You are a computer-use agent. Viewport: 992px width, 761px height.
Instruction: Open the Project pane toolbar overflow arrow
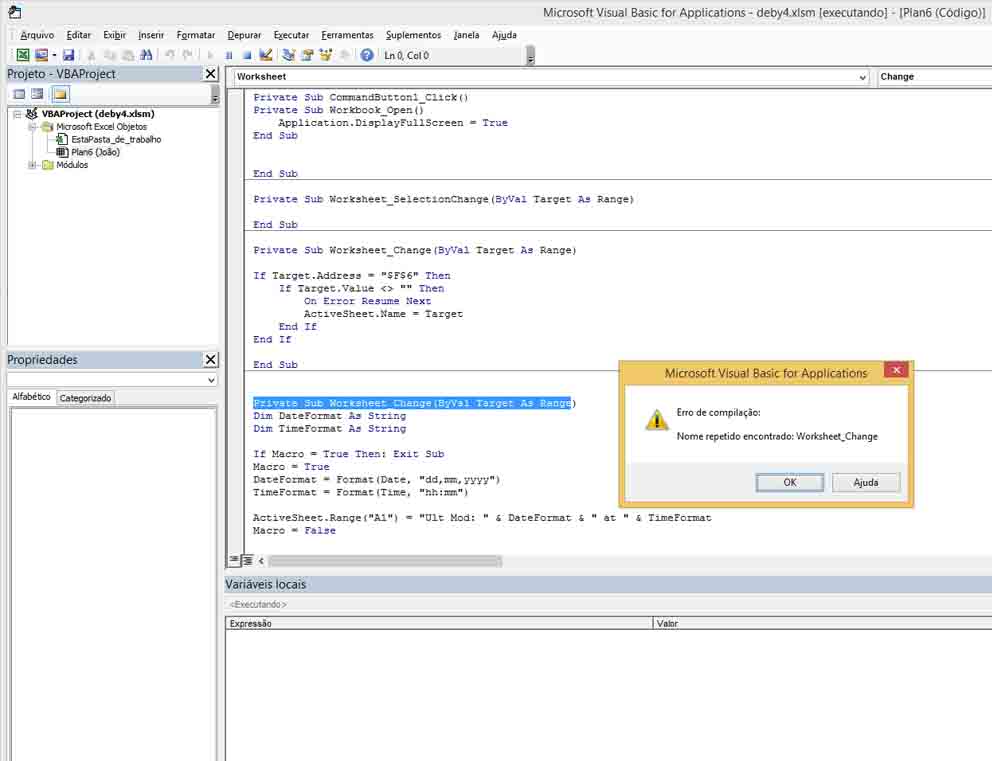click(215, 96)
